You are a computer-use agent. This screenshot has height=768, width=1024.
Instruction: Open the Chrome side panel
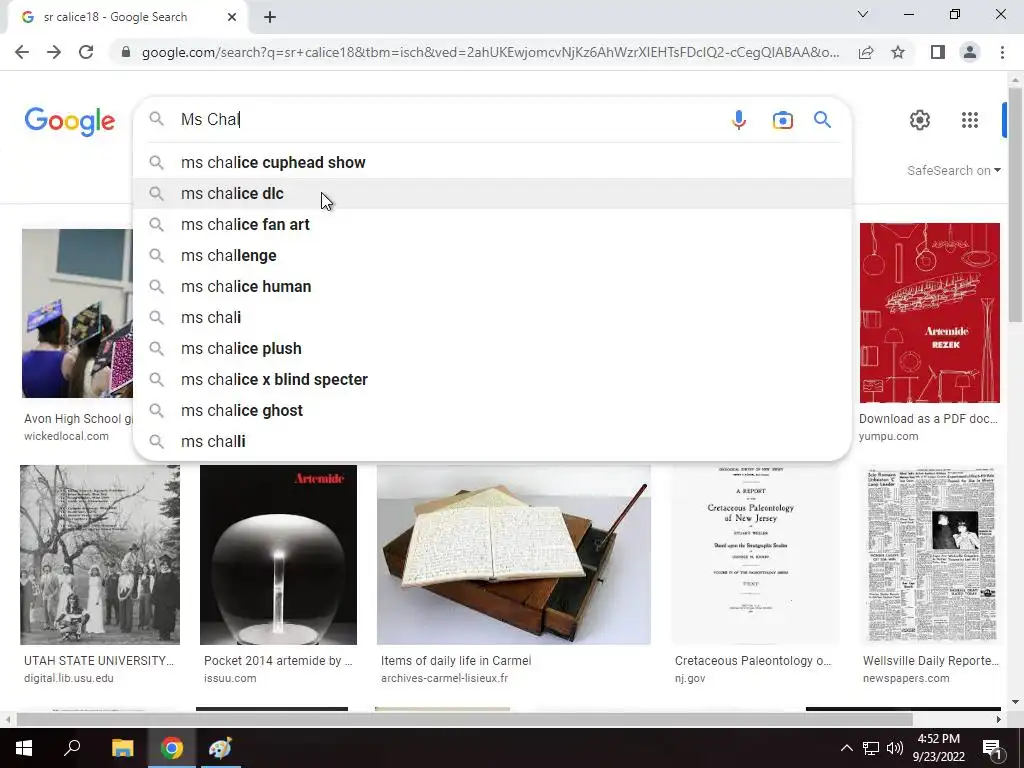[x=938, y=52]
